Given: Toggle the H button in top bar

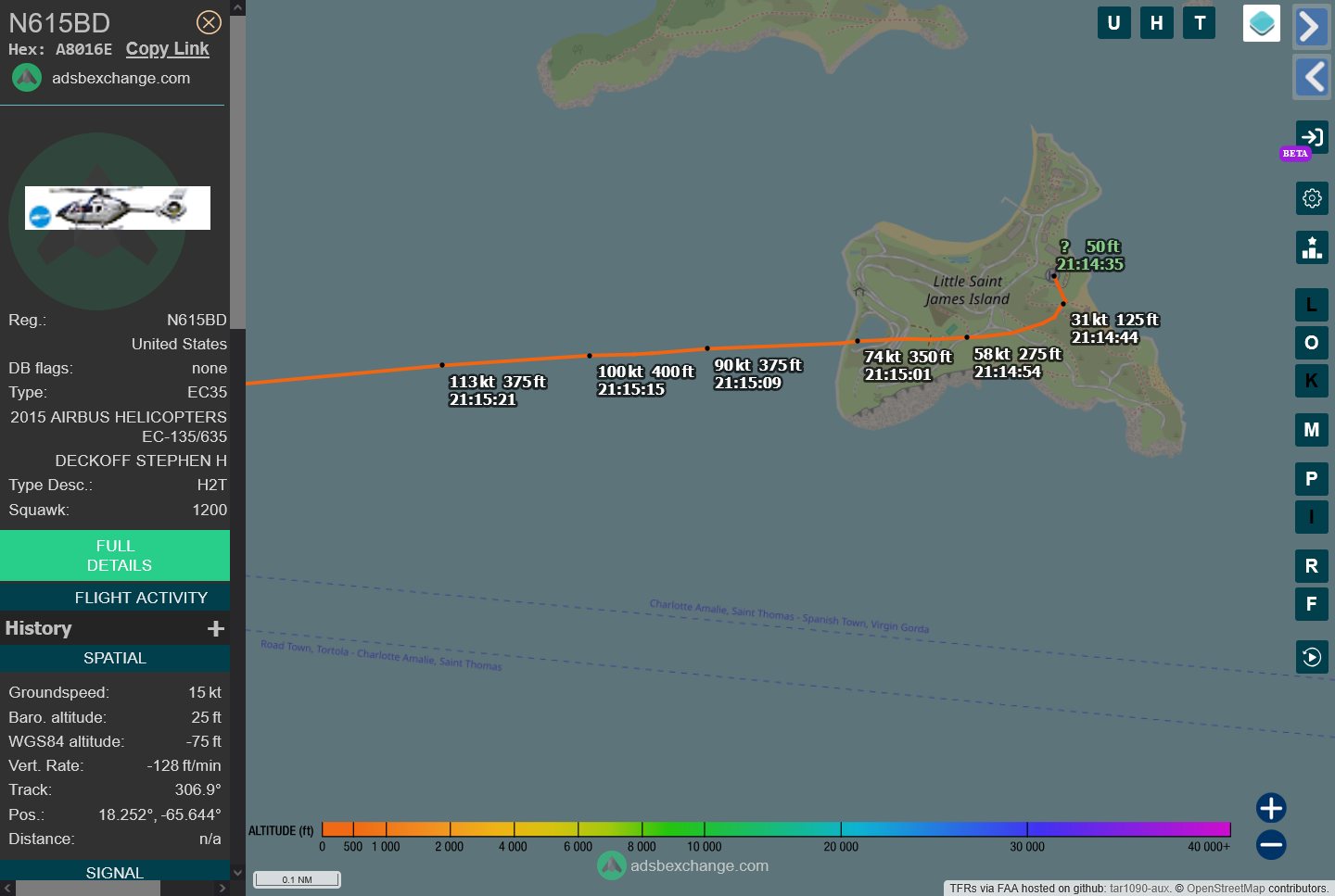Looking at the screenshot, I should pyautogui.click(x=1156, y=23).
